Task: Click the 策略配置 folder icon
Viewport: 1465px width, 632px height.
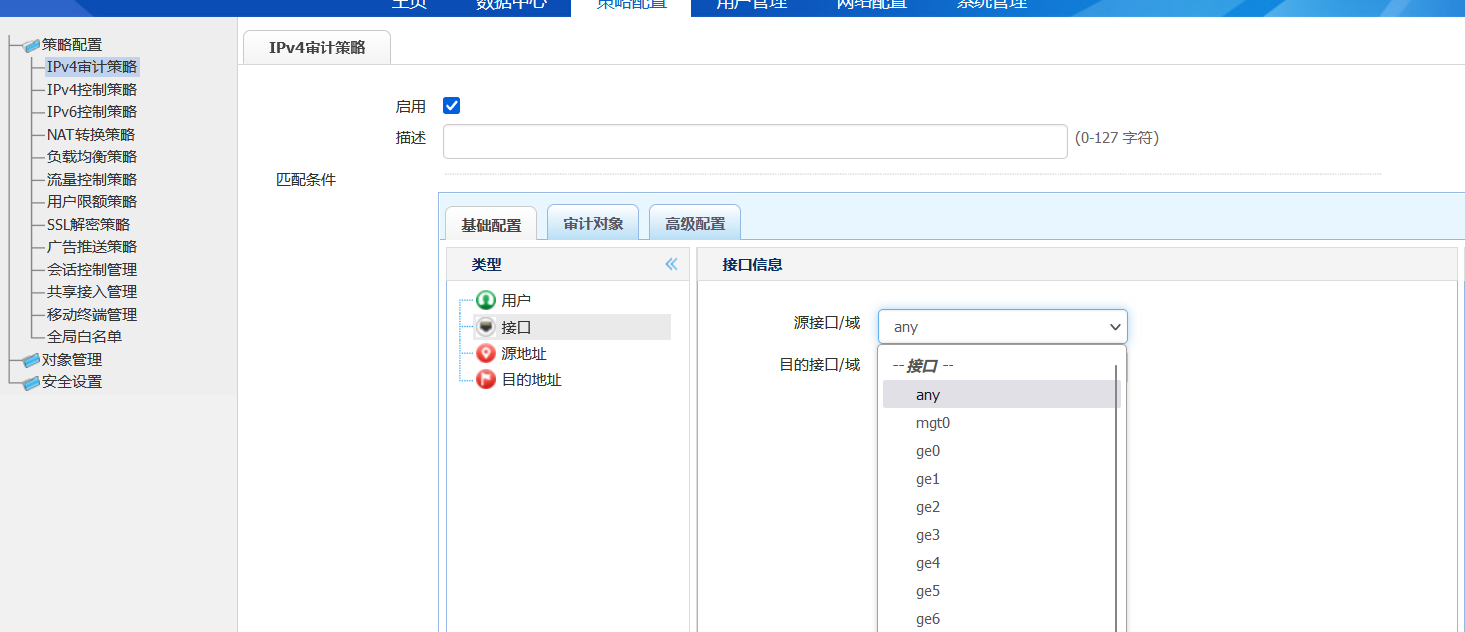Action: tap(32, 45)
